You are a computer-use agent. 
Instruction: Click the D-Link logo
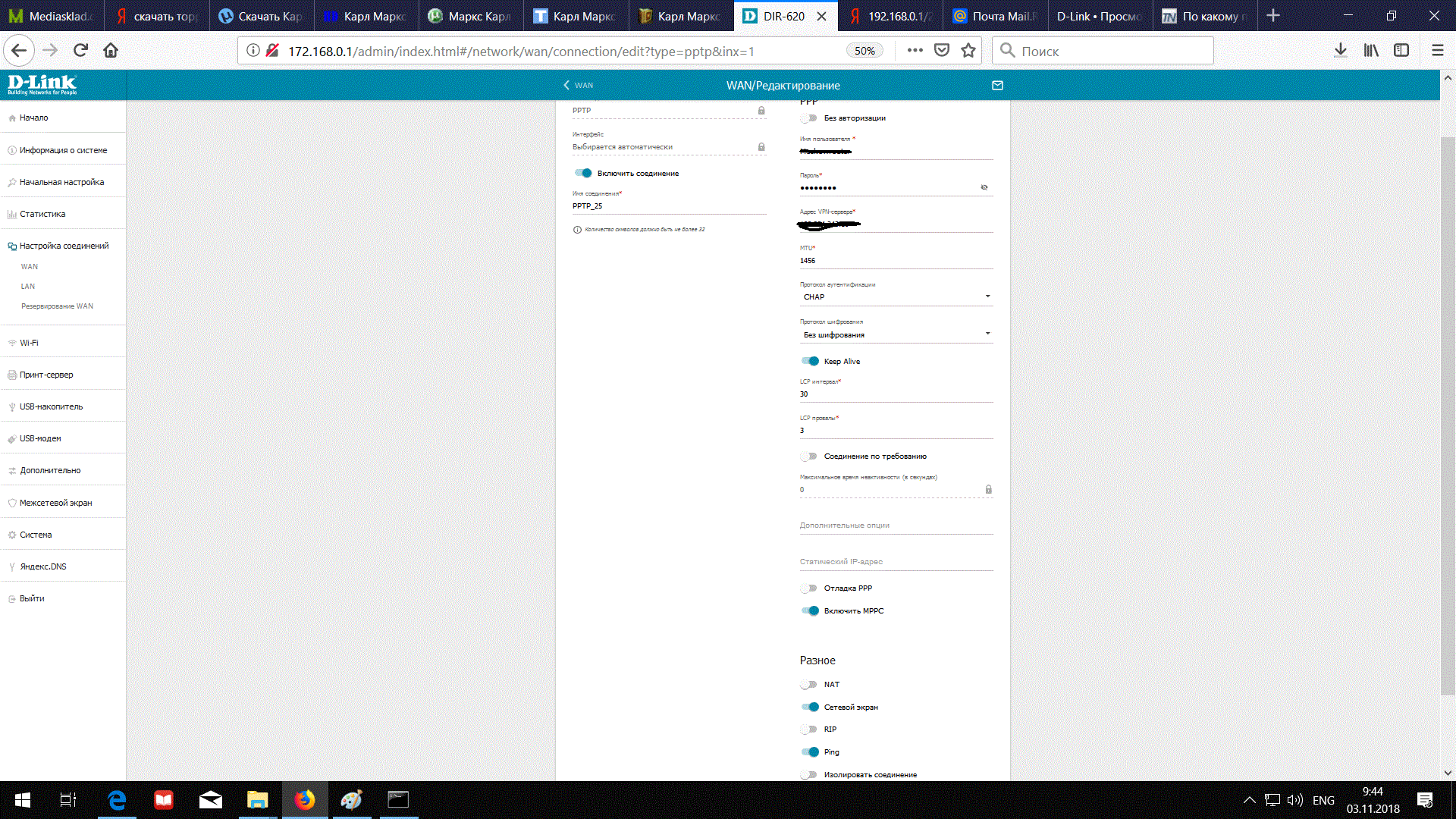(x=42, y=84)
